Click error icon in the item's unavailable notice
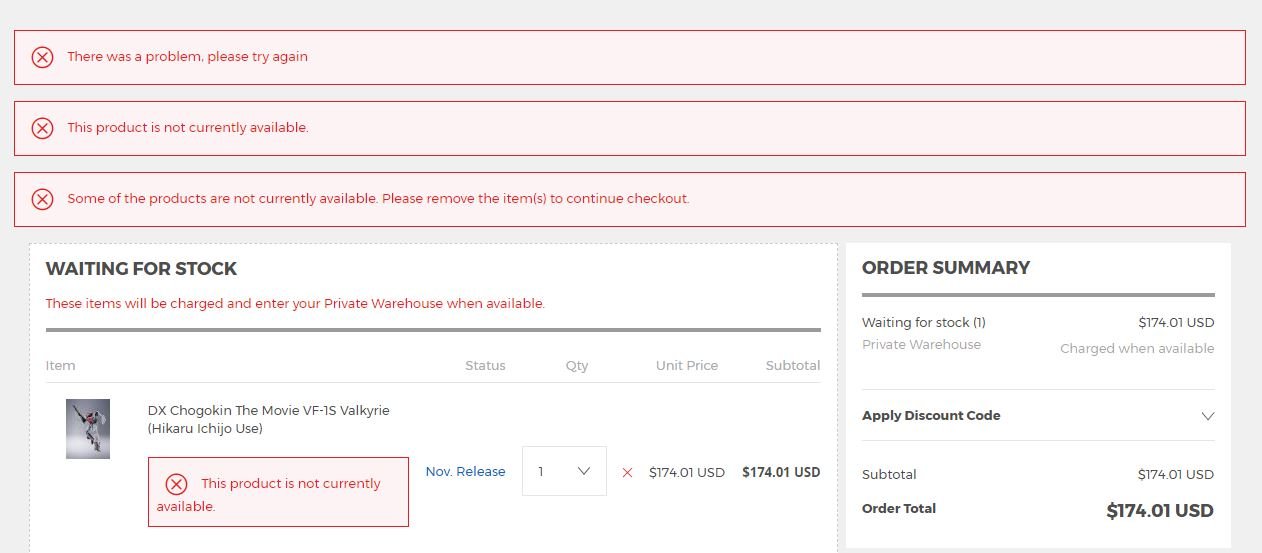This screenshot has height=553, width=1262. coord(176,484)
